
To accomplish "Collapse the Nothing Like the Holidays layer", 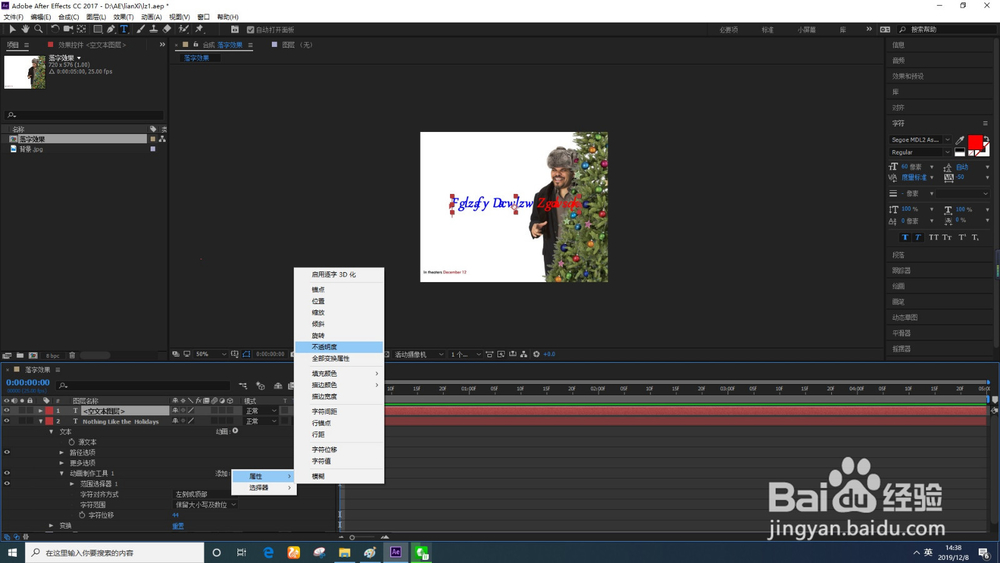I will [41, 421].
